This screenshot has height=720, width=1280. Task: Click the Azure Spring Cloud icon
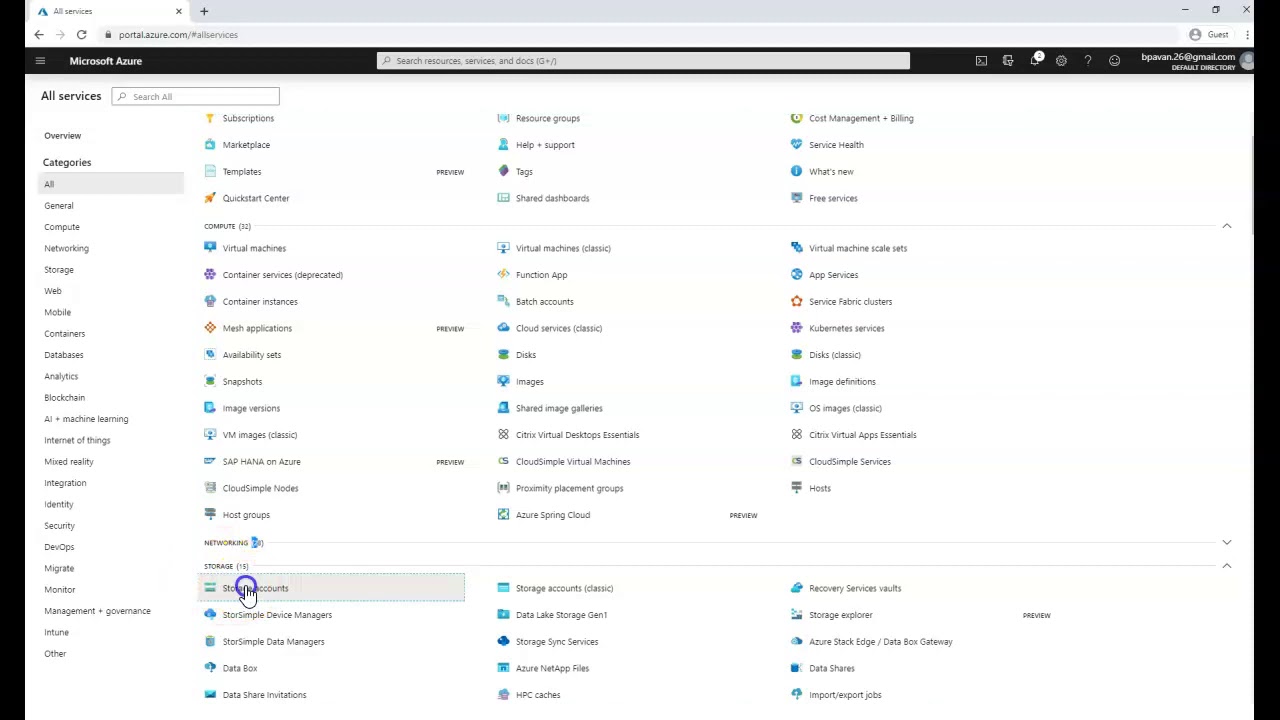coord(503,515)
